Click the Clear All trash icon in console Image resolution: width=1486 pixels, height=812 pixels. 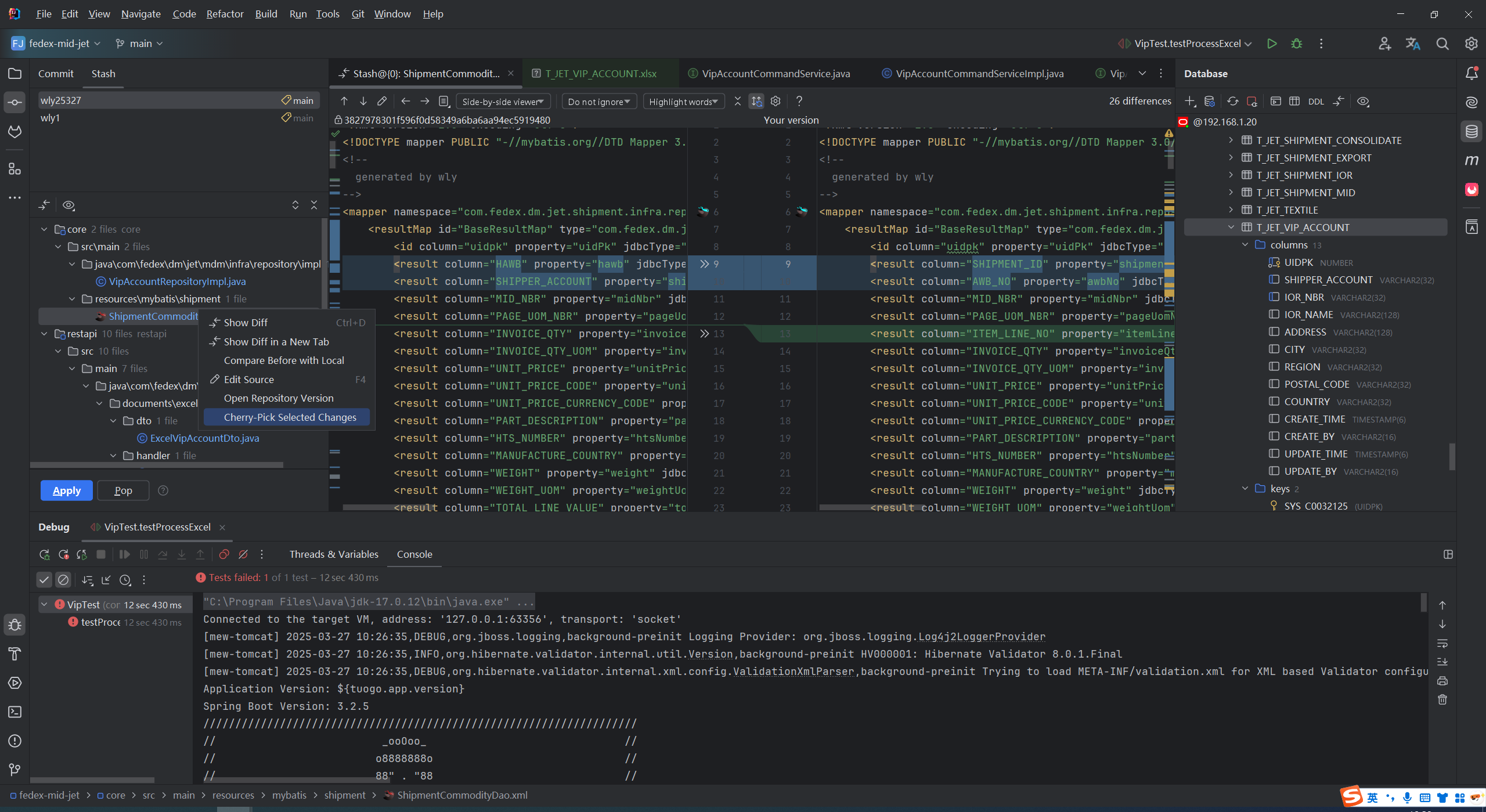coord(1442,699)
